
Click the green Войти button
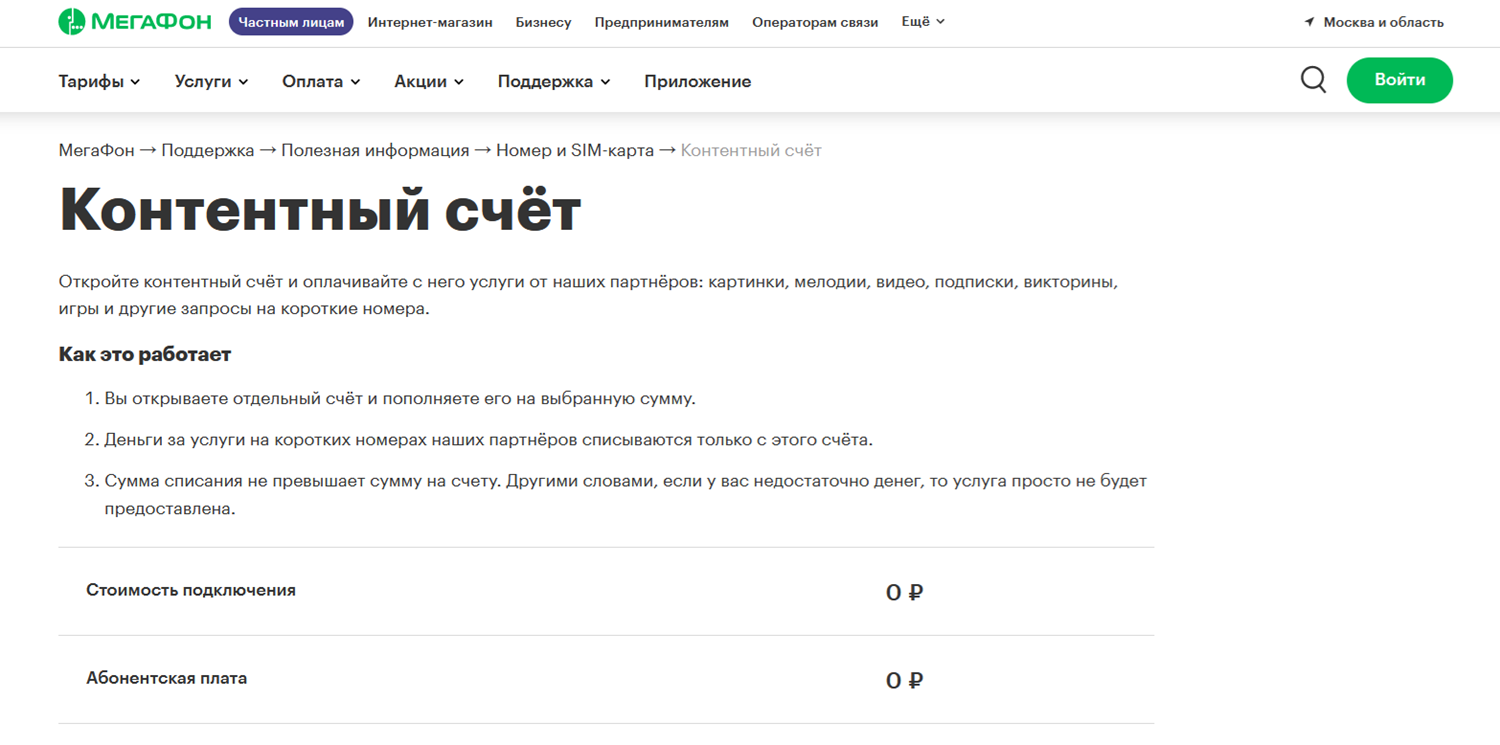[1400, 80]
